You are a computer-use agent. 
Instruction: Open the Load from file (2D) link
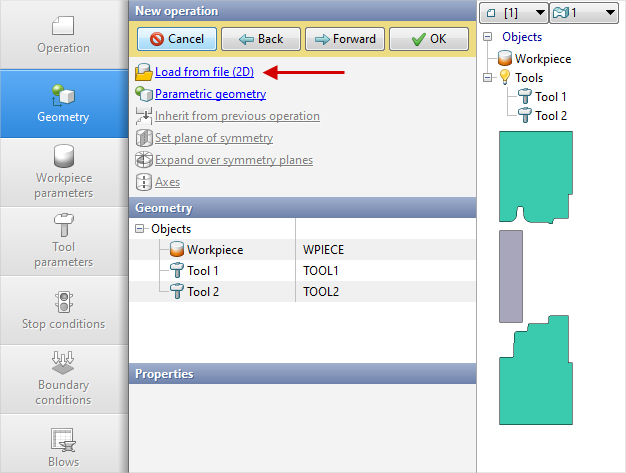pos(204,72)
